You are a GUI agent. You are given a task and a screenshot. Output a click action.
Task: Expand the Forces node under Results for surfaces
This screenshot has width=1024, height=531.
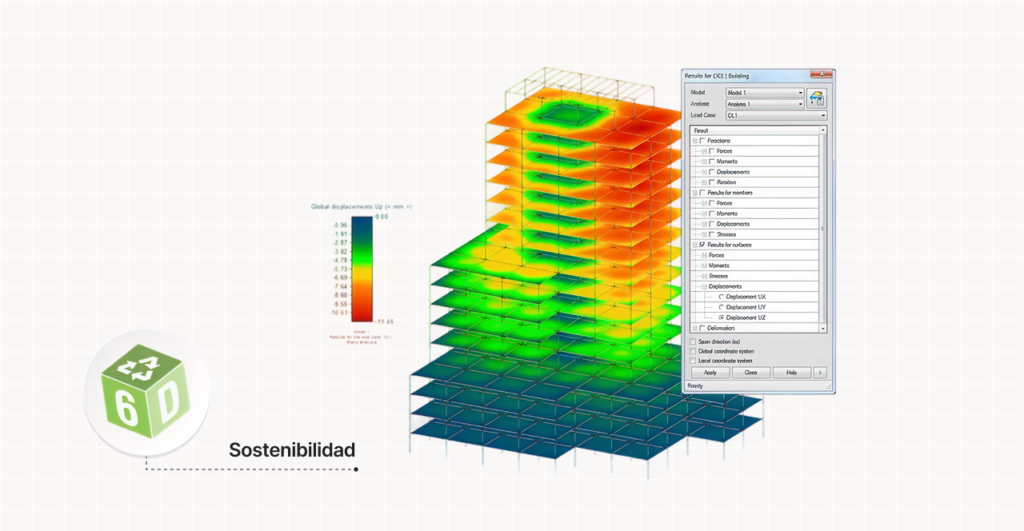pyautogui.click(x=704, y=255)
